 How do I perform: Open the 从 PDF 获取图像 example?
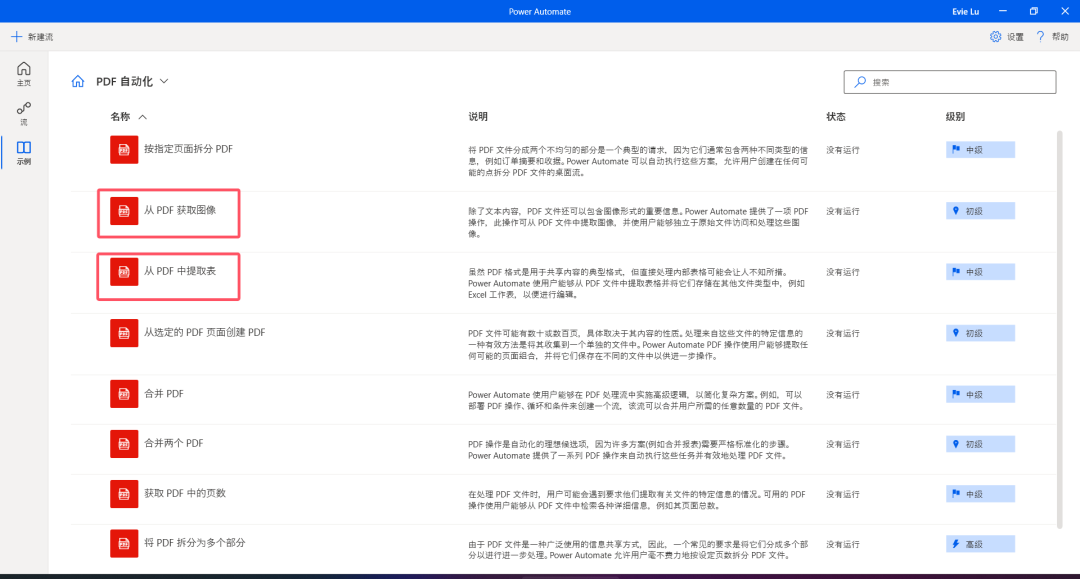pos(180,211)
